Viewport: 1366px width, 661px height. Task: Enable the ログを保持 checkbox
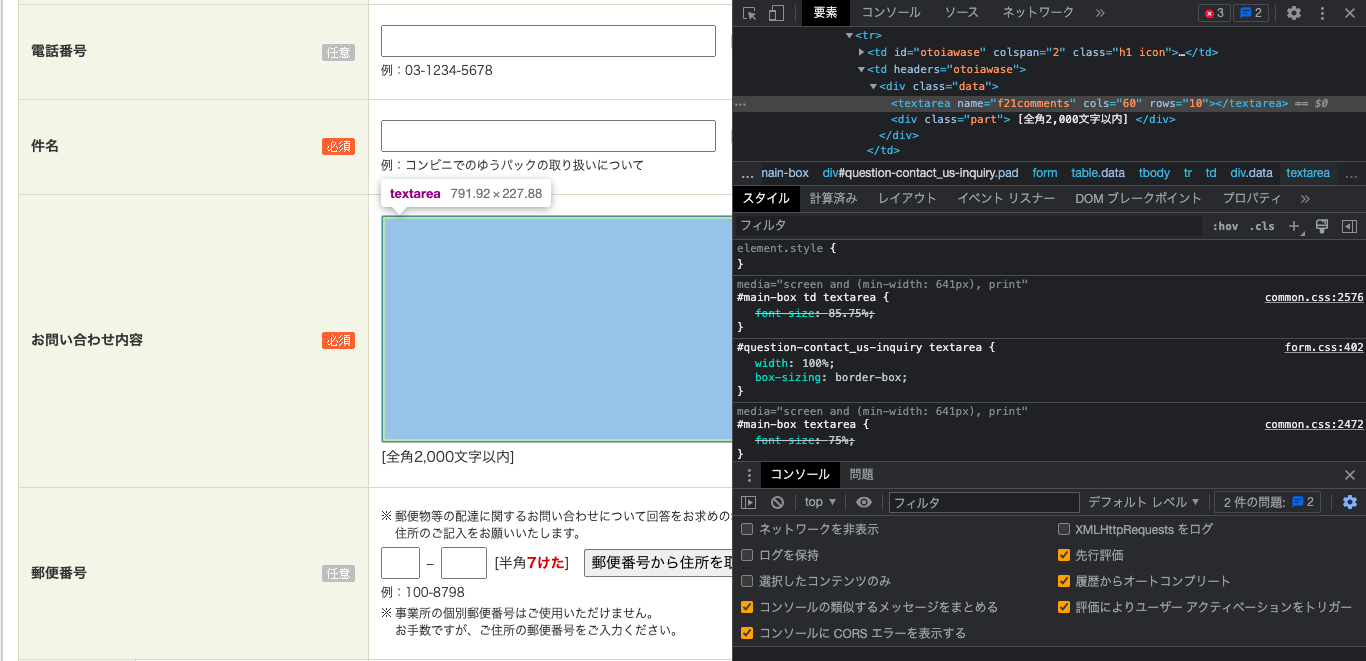[x=747, y=555]
